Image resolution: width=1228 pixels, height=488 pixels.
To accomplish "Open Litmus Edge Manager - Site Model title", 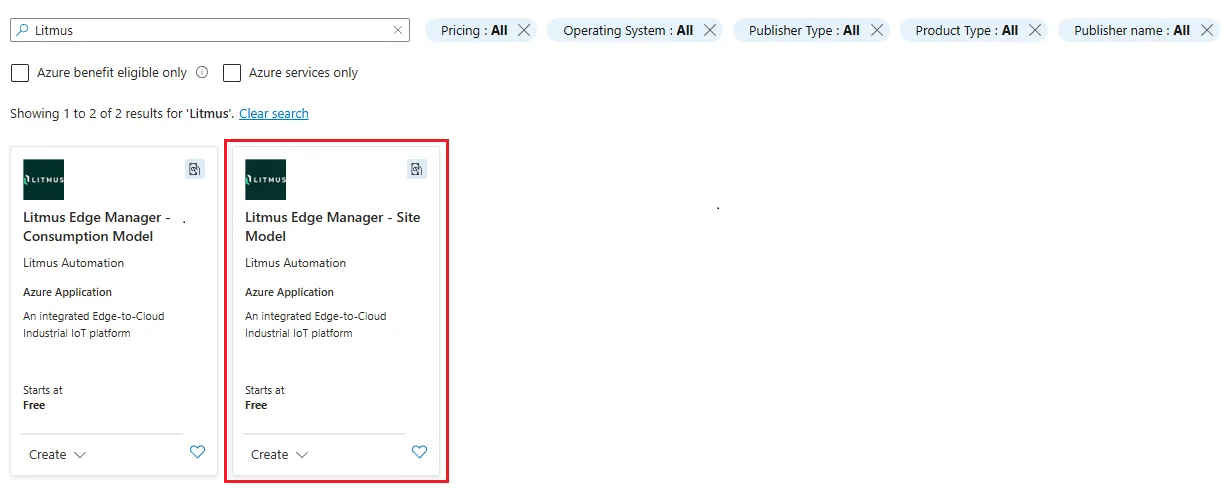I will pyautogui.click(x=333, y=227).
